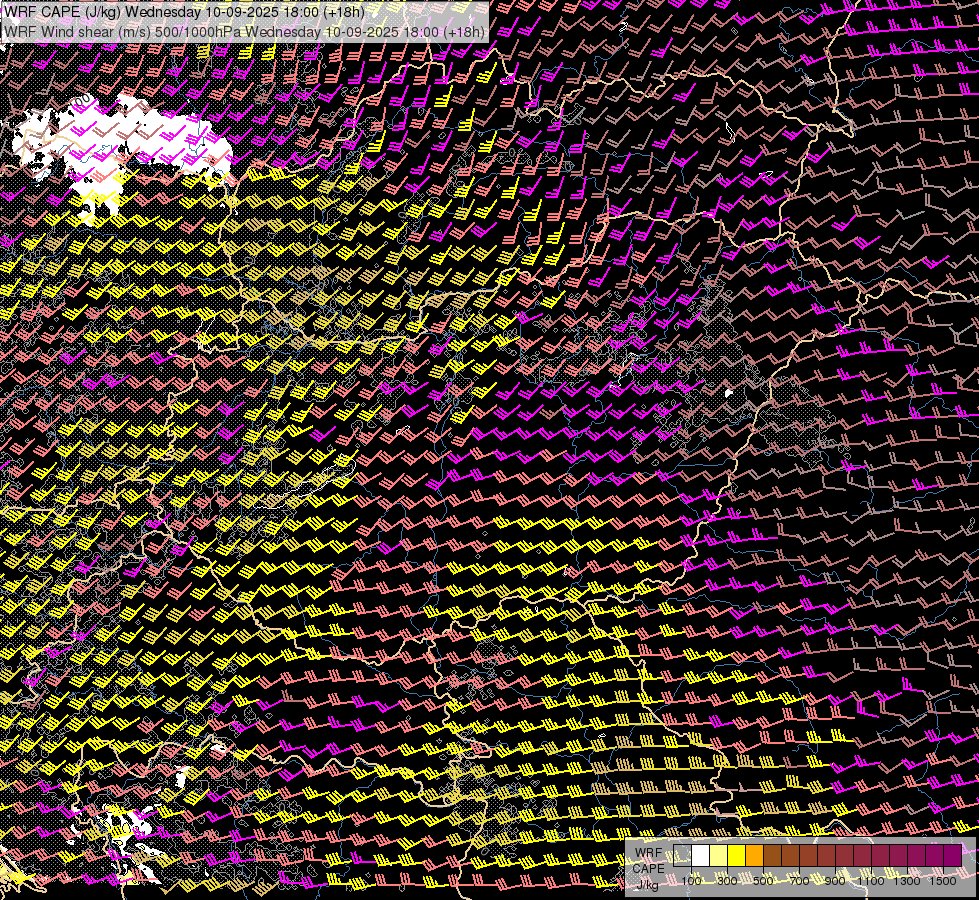Select the first empty legend swatch below 100
The height and width of the screenshot is (900, 979).
coord(682,855)
